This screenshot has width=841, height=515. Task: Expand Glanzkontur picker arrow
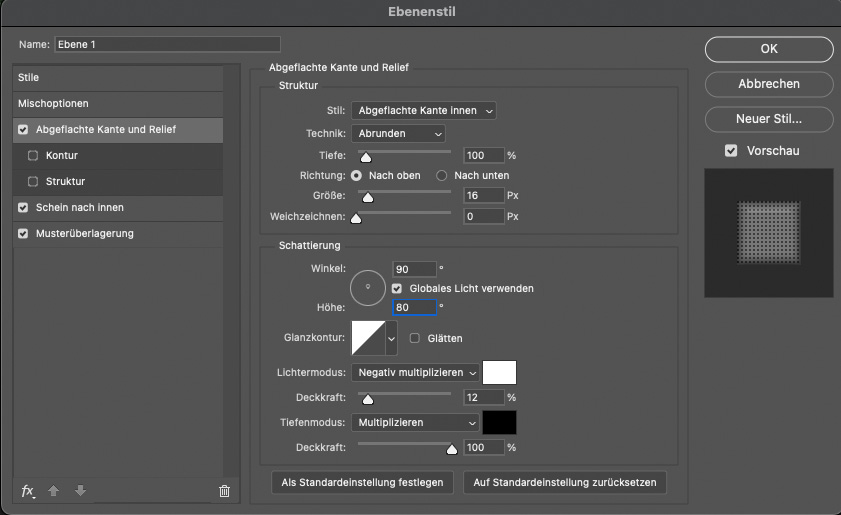coord(392,339)
